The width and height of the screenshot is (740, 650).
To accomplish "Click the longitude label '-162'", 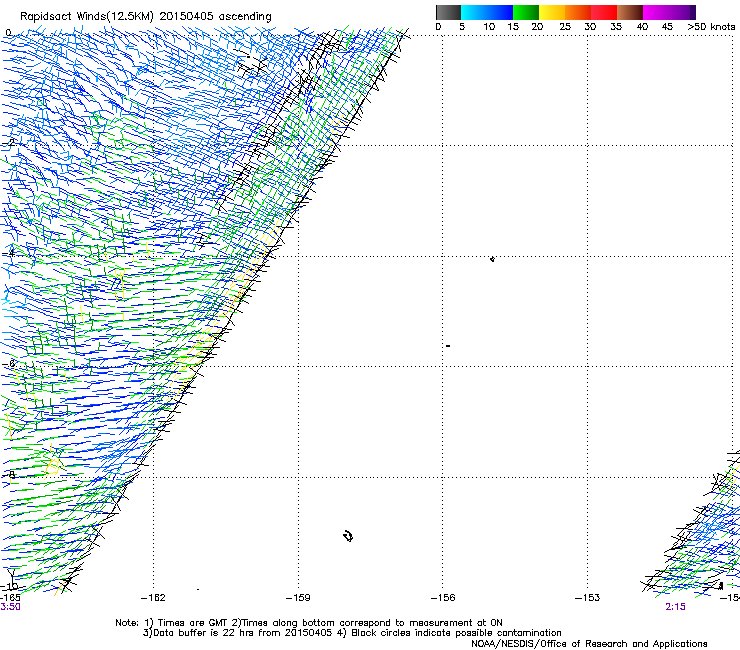I will tap(153, 598).
